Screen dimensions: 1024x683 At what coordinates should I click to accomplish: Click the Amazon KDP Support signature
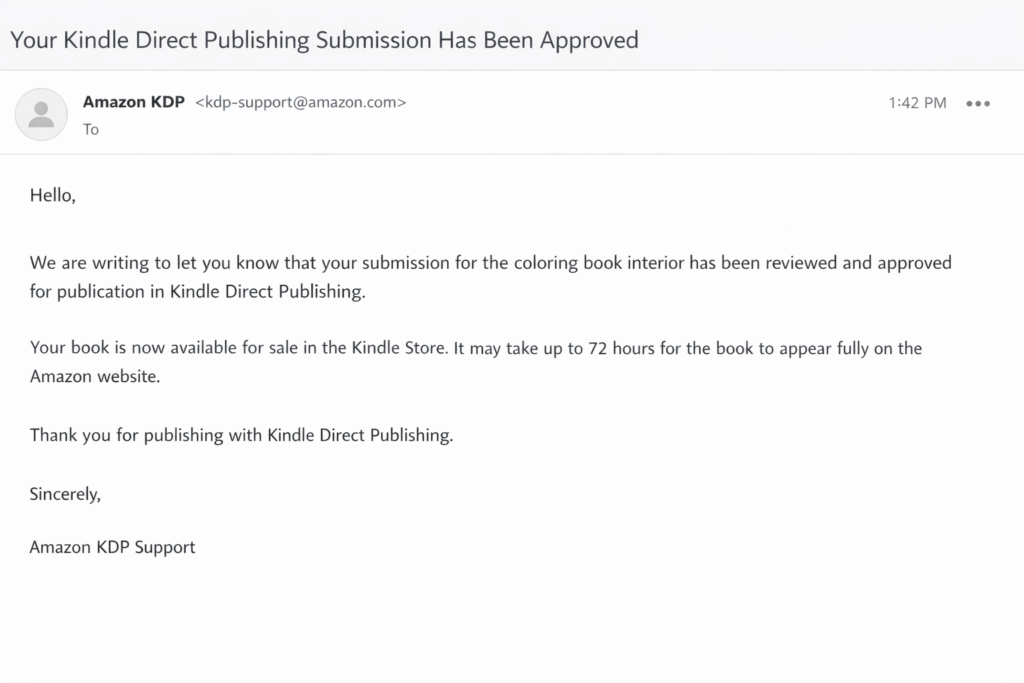pyautogui.click(x=112, y=547)
